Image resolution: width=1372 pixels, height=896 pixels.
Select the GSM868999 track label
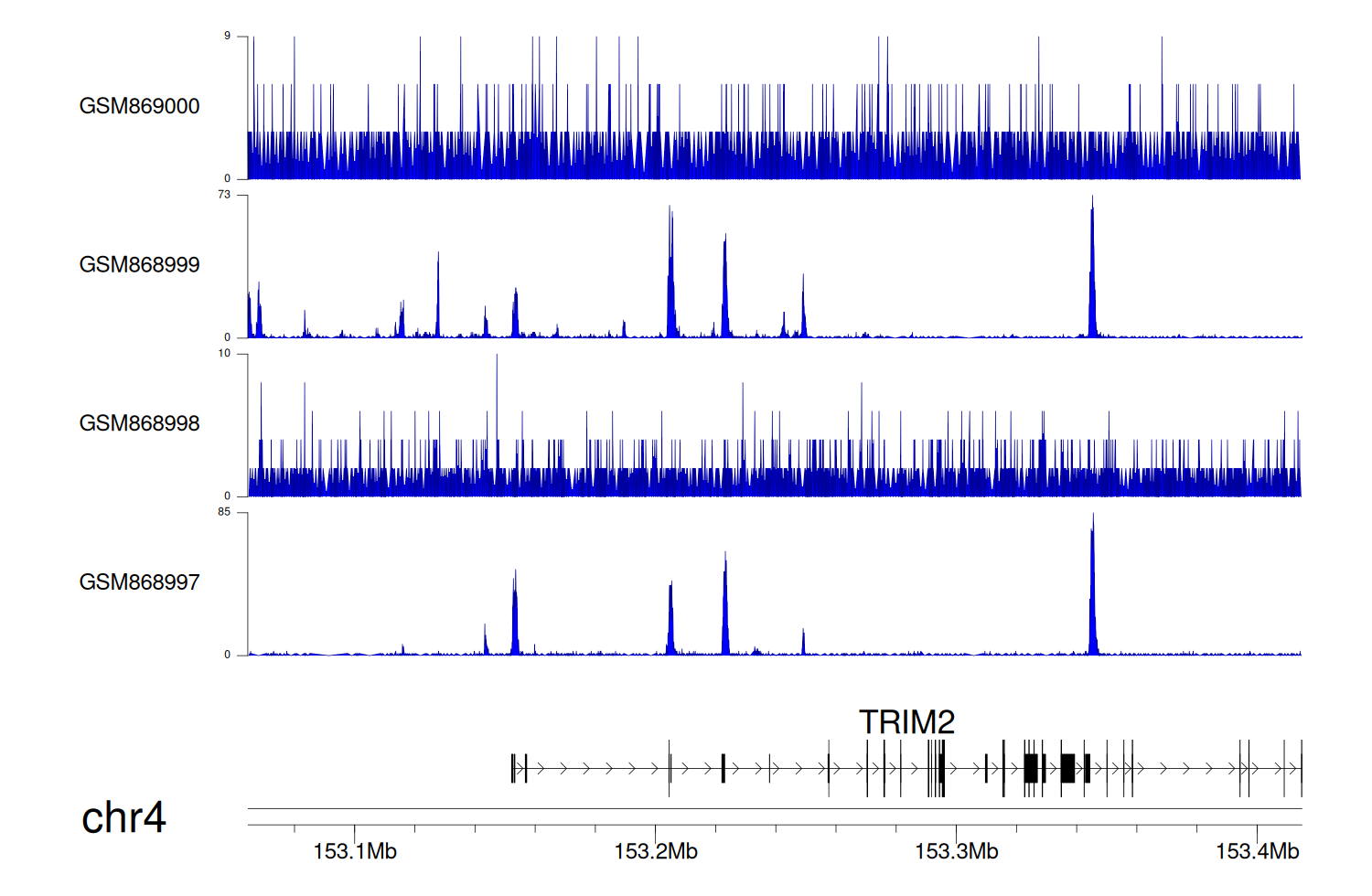point(139,265)
